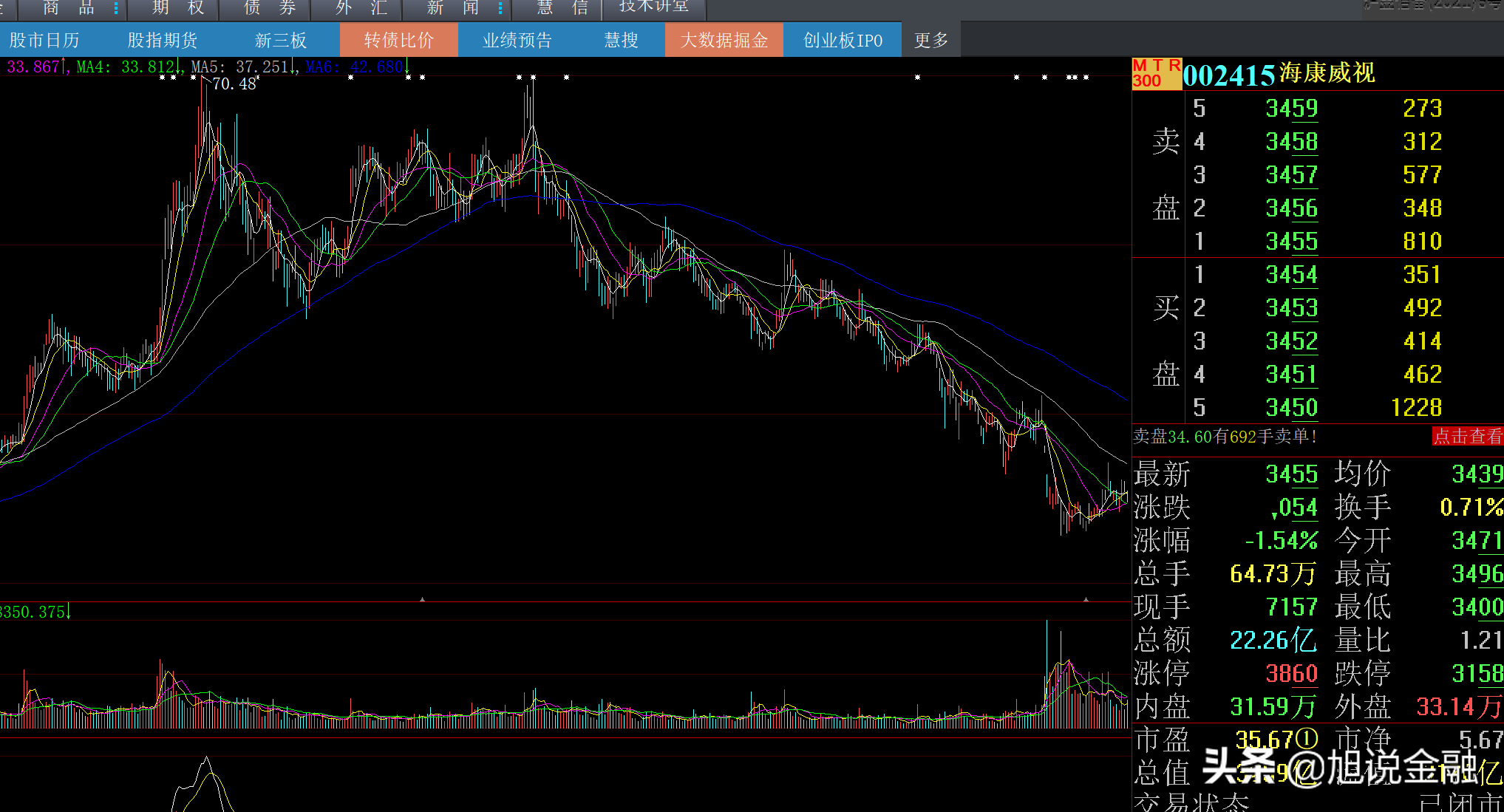Click sell level 4 price 3458

pos(1291,142)
